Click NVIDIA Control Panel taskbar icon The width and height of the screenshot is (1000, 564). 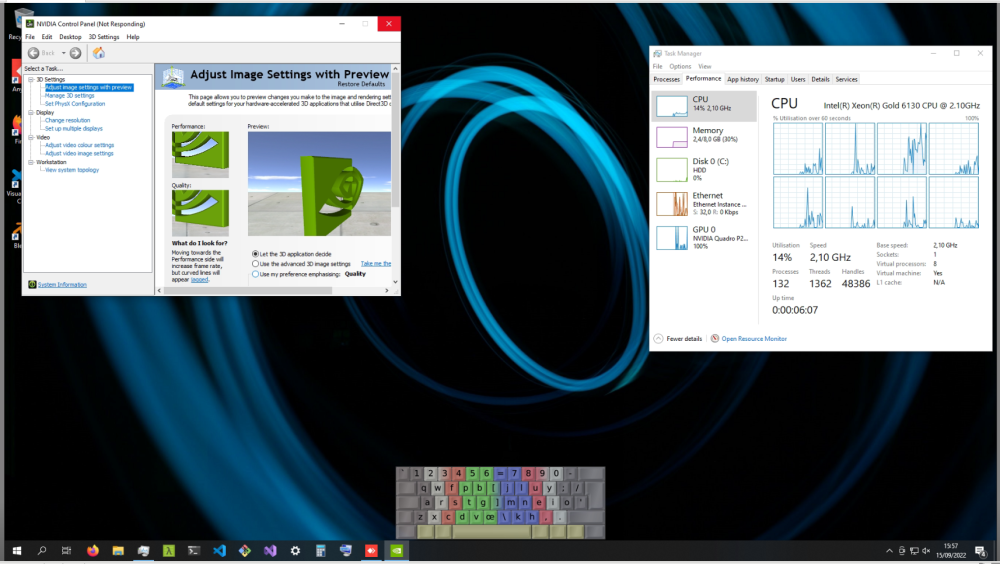[397, 551]
